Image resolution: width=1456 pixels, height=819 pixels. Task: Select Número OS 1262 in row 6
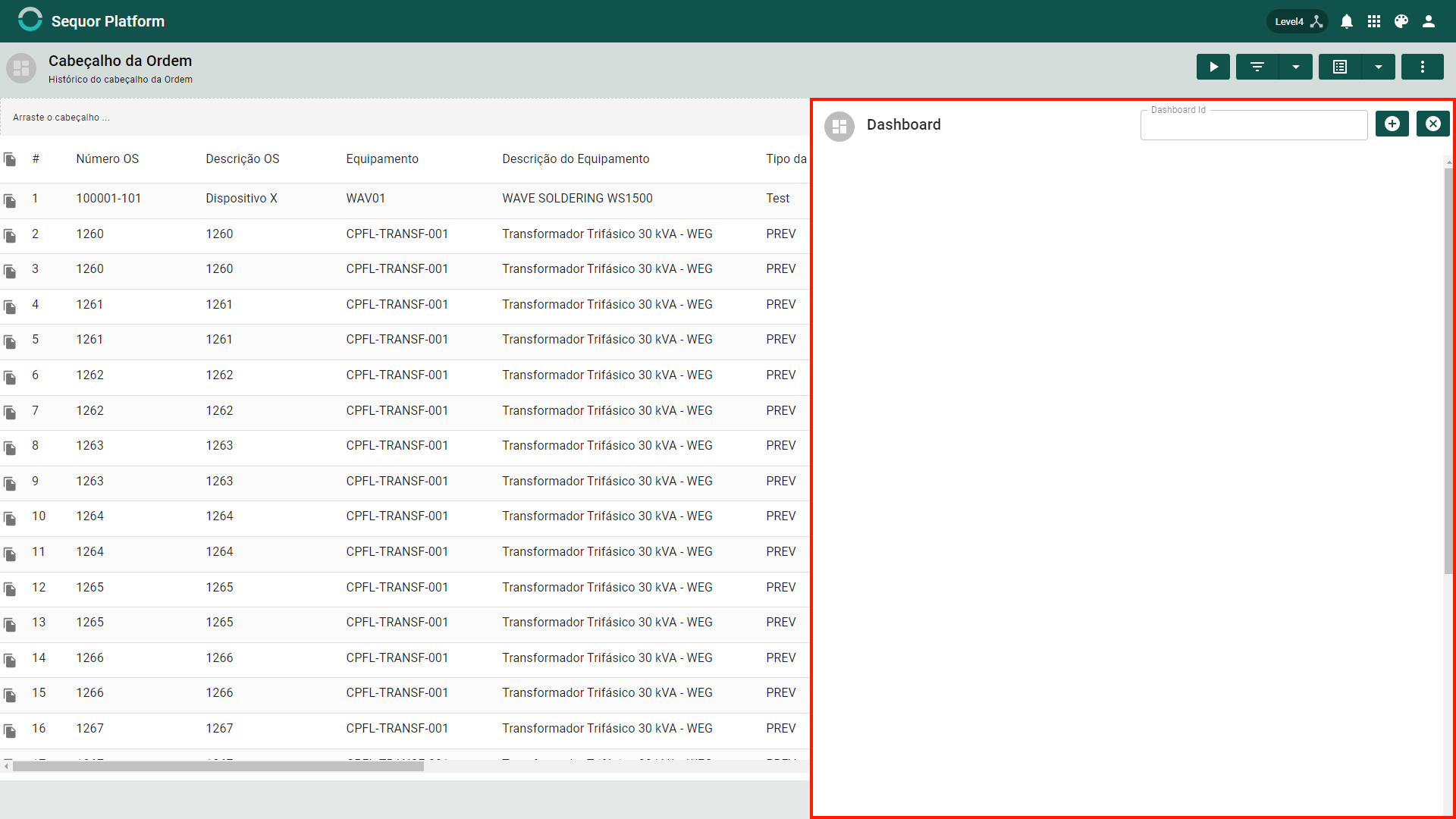click(89, 375)
